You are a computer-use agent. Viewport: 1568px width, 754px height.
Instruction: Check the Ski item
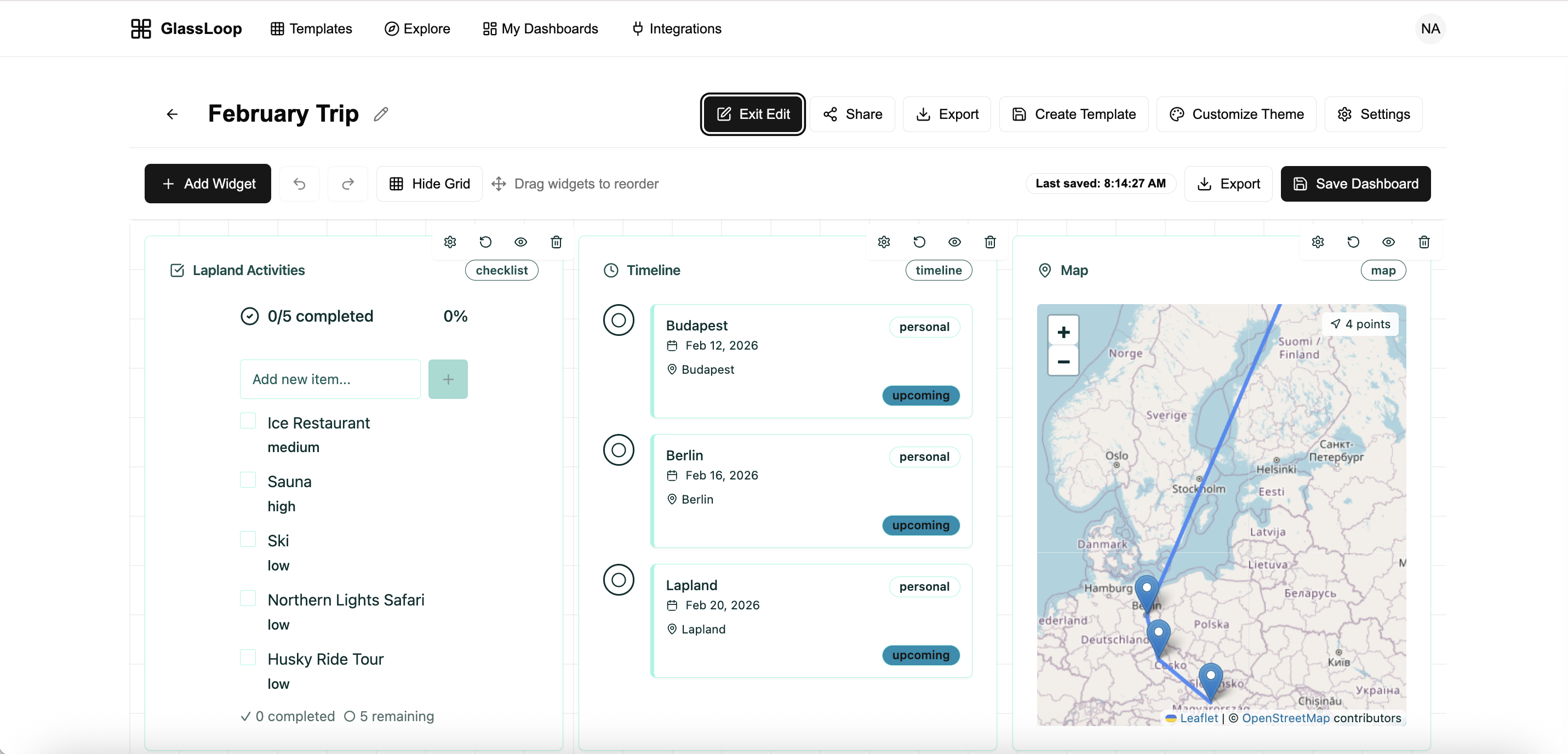(x=248, y=539)
